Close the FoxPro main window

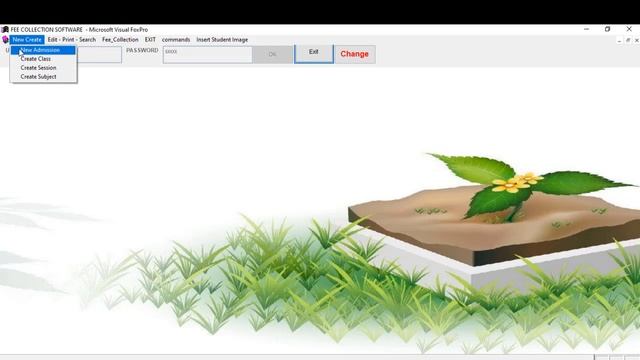(629, 29)
